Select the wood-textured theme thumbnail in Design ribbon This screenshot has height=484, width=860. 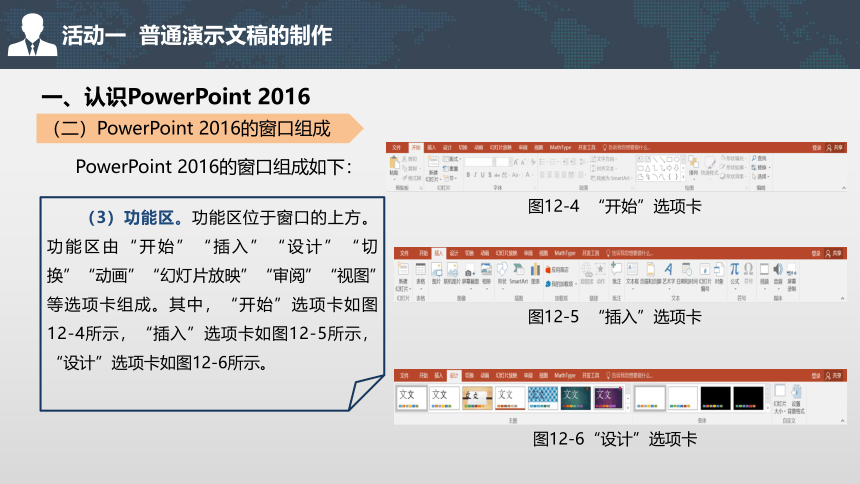(x=477, y=398)
